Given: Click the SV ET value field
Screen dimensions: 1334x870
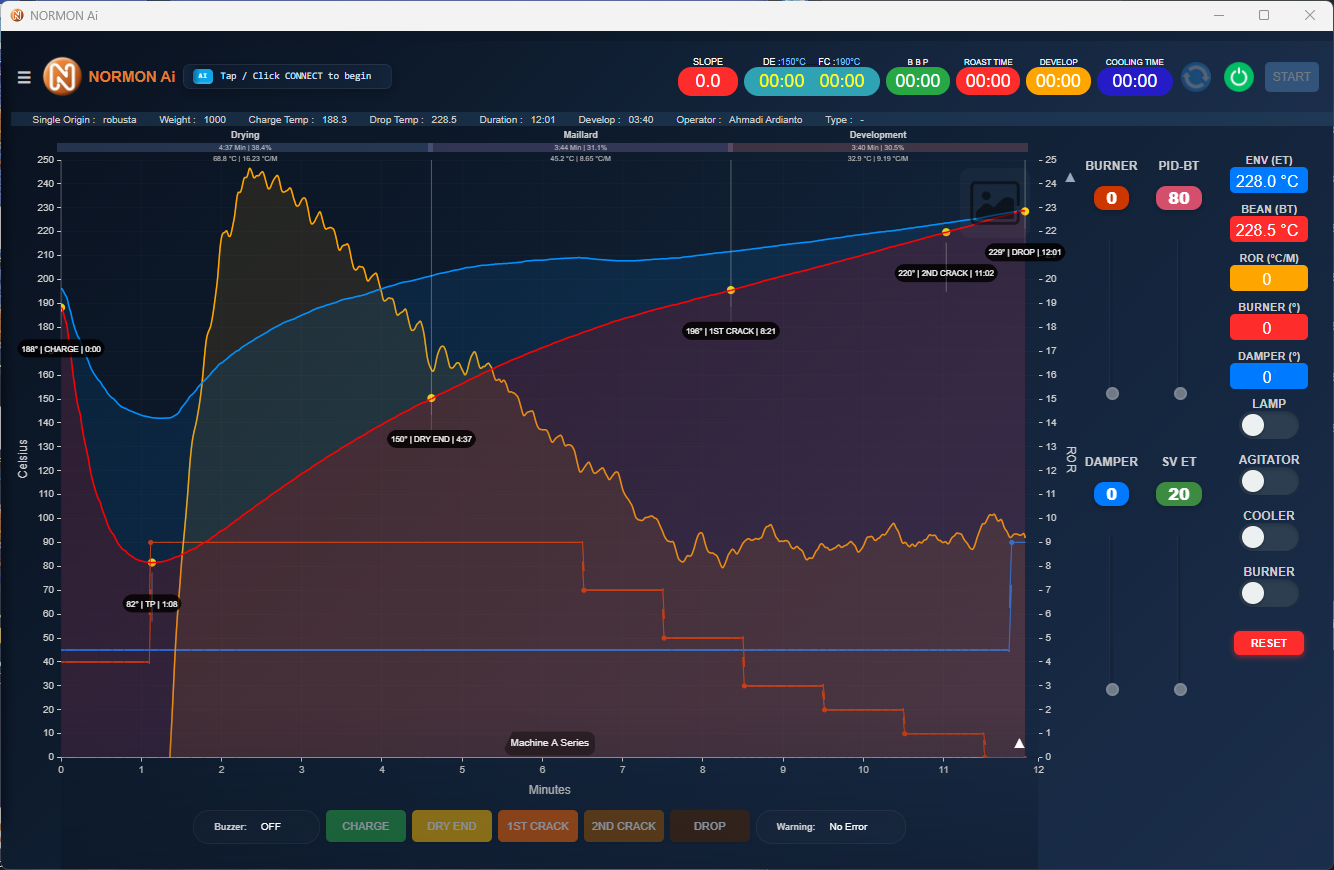Looking at the screenshot, I should point(1178,494).
